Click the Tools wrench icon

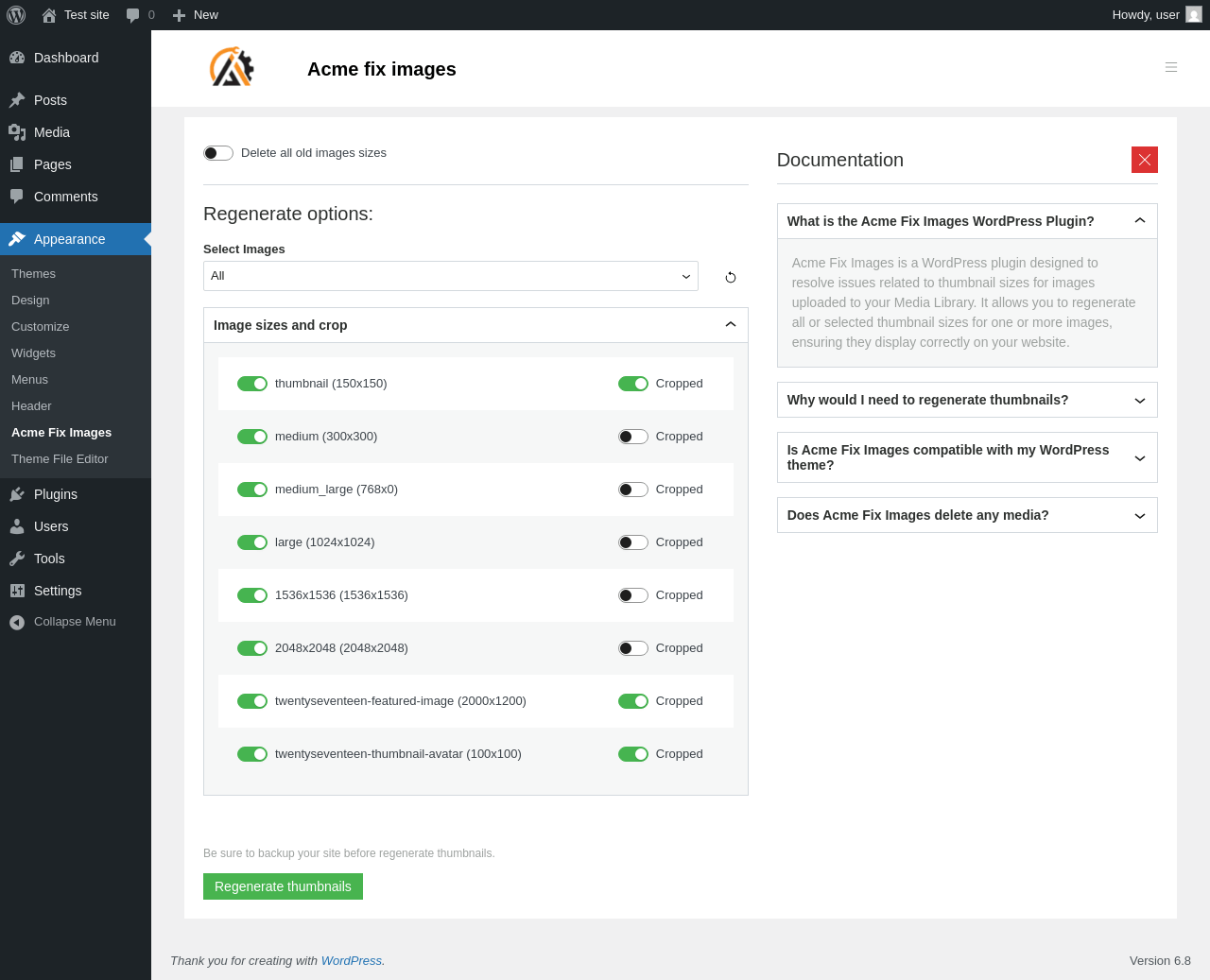[17, 559]
